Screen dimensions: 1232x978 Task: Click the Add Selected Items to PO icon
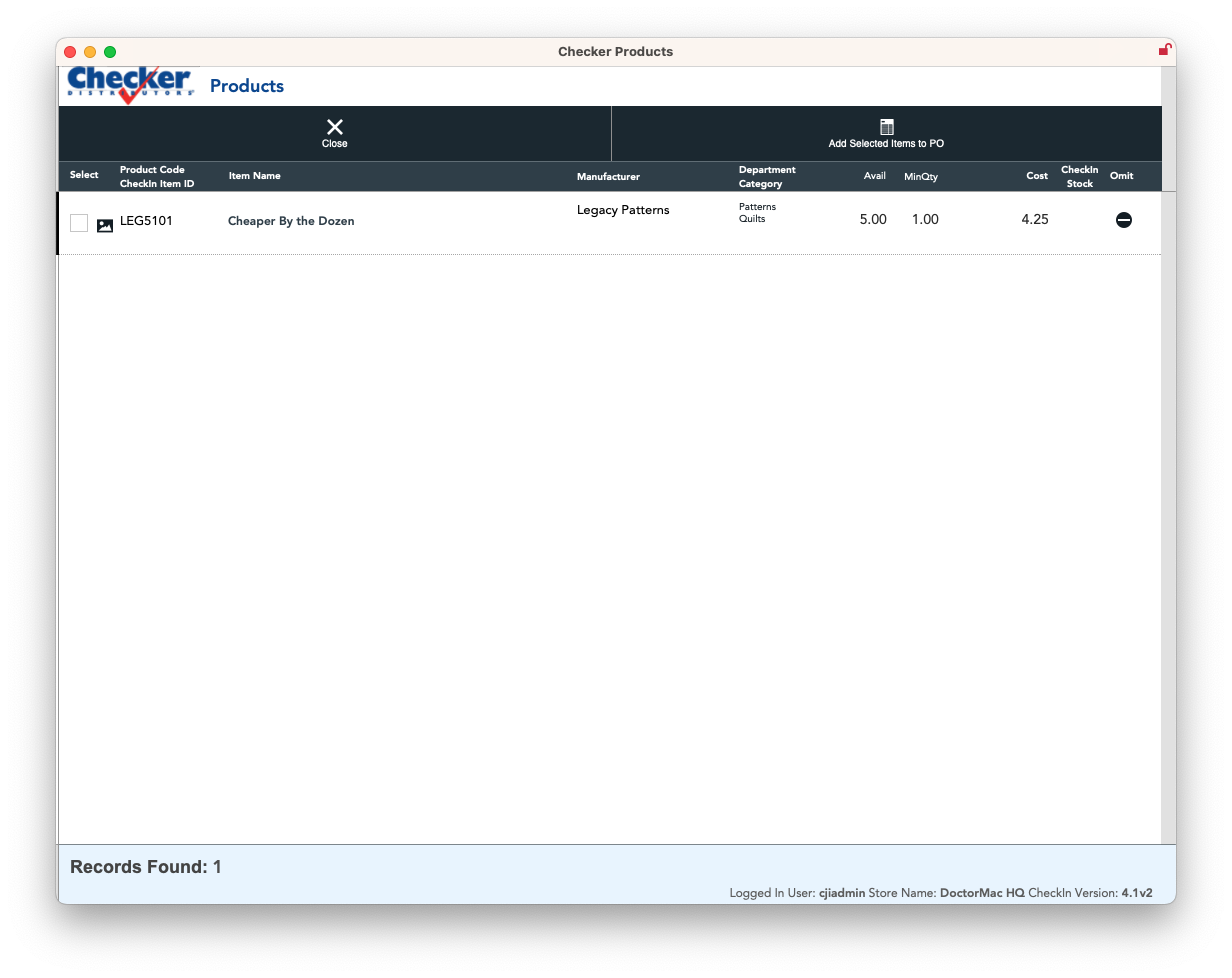886,127
